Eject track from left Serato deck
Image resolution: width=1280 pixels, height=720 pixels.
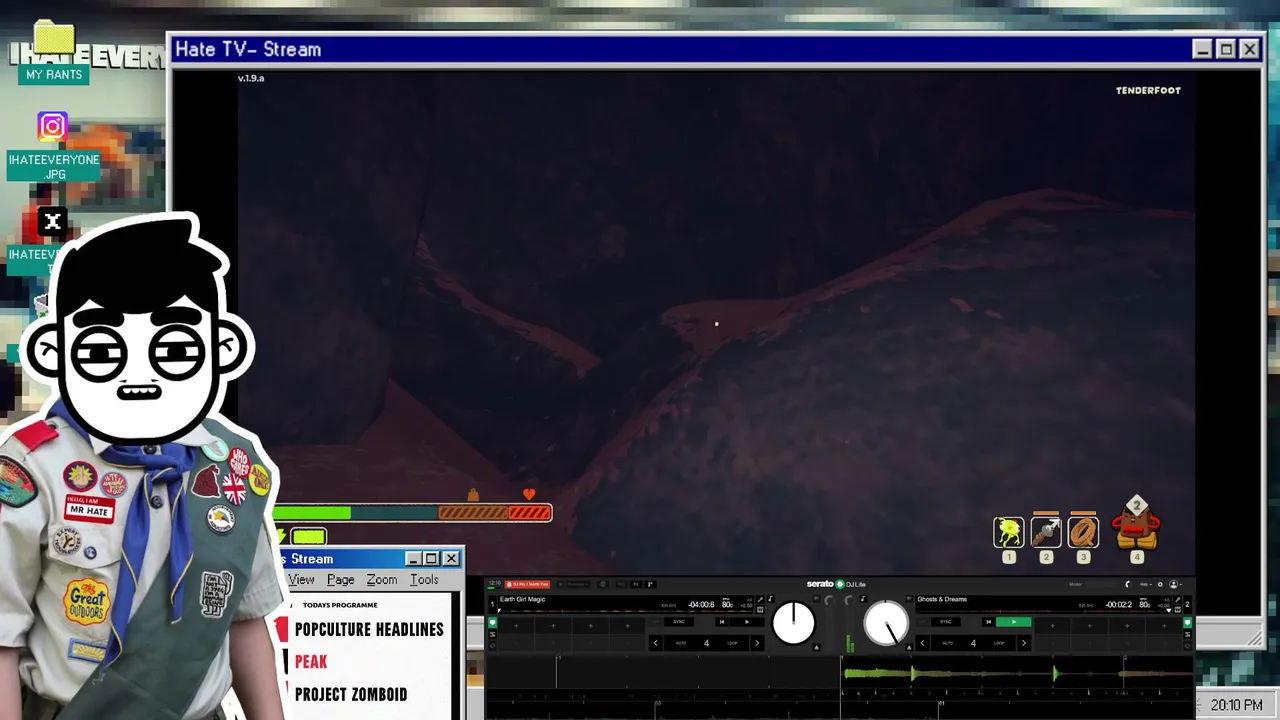click(817, 648)
